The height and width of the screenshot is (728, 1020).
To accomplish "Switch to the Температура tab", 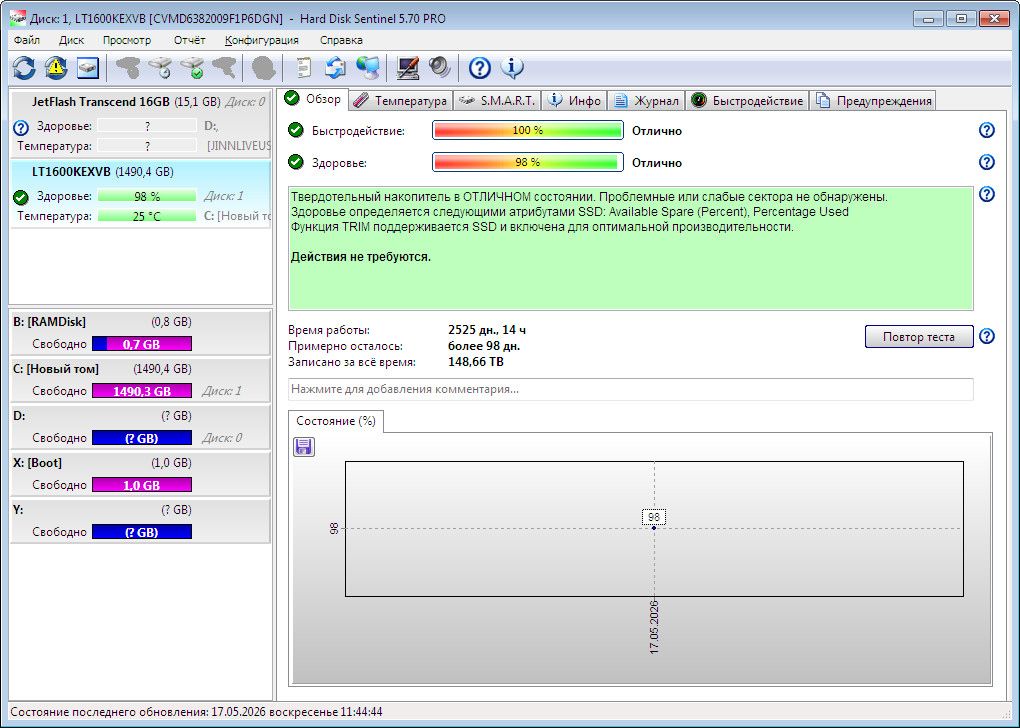I will 401,101.
